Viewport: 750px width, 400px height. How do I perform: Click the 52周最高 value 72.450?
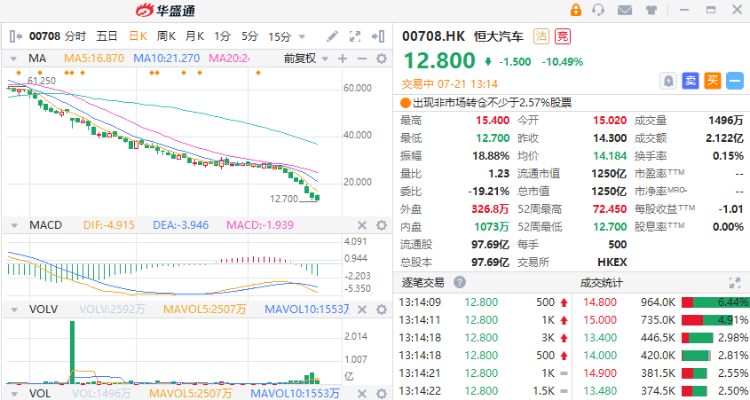click(x=610, y=209)
